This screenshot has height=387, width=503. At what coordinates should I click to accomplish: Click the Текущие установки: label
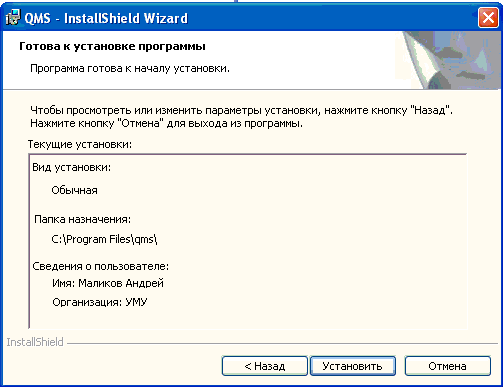80,144
